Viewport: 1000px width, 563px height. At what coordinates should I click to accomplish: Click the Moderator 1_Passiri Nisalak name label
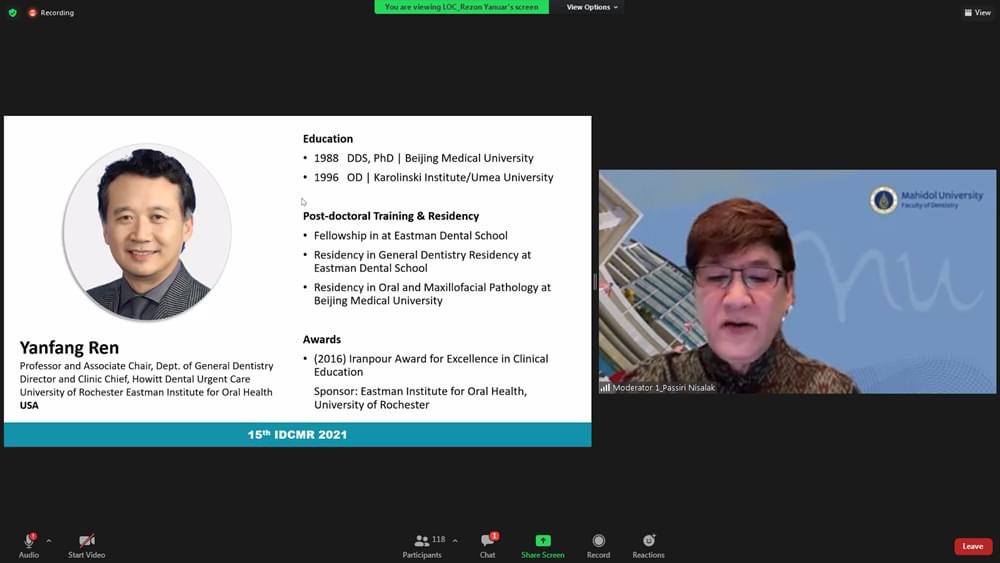click(x=664, y=387)
